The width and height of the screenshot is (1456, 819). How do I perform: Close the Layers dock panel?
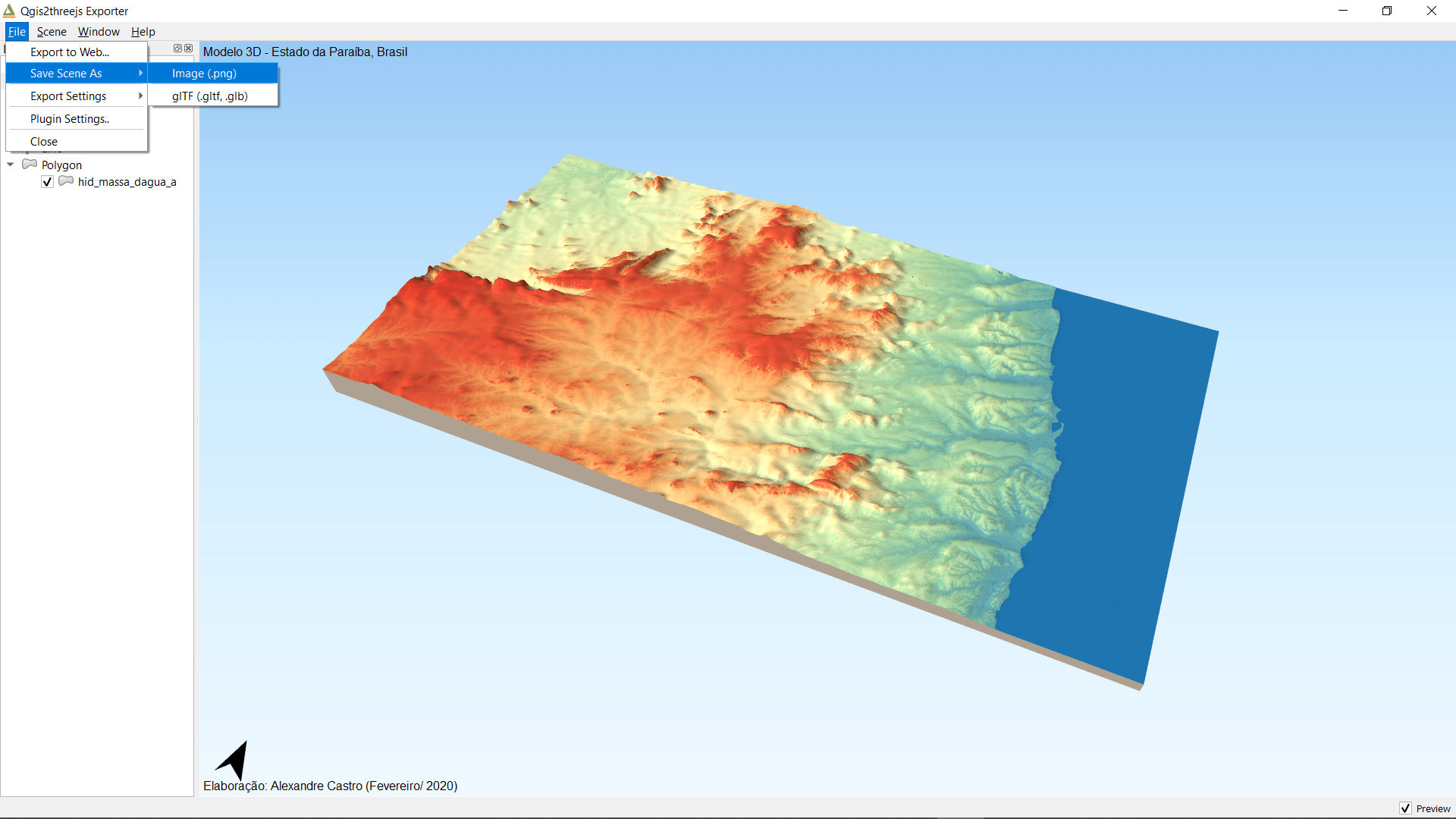188,48
